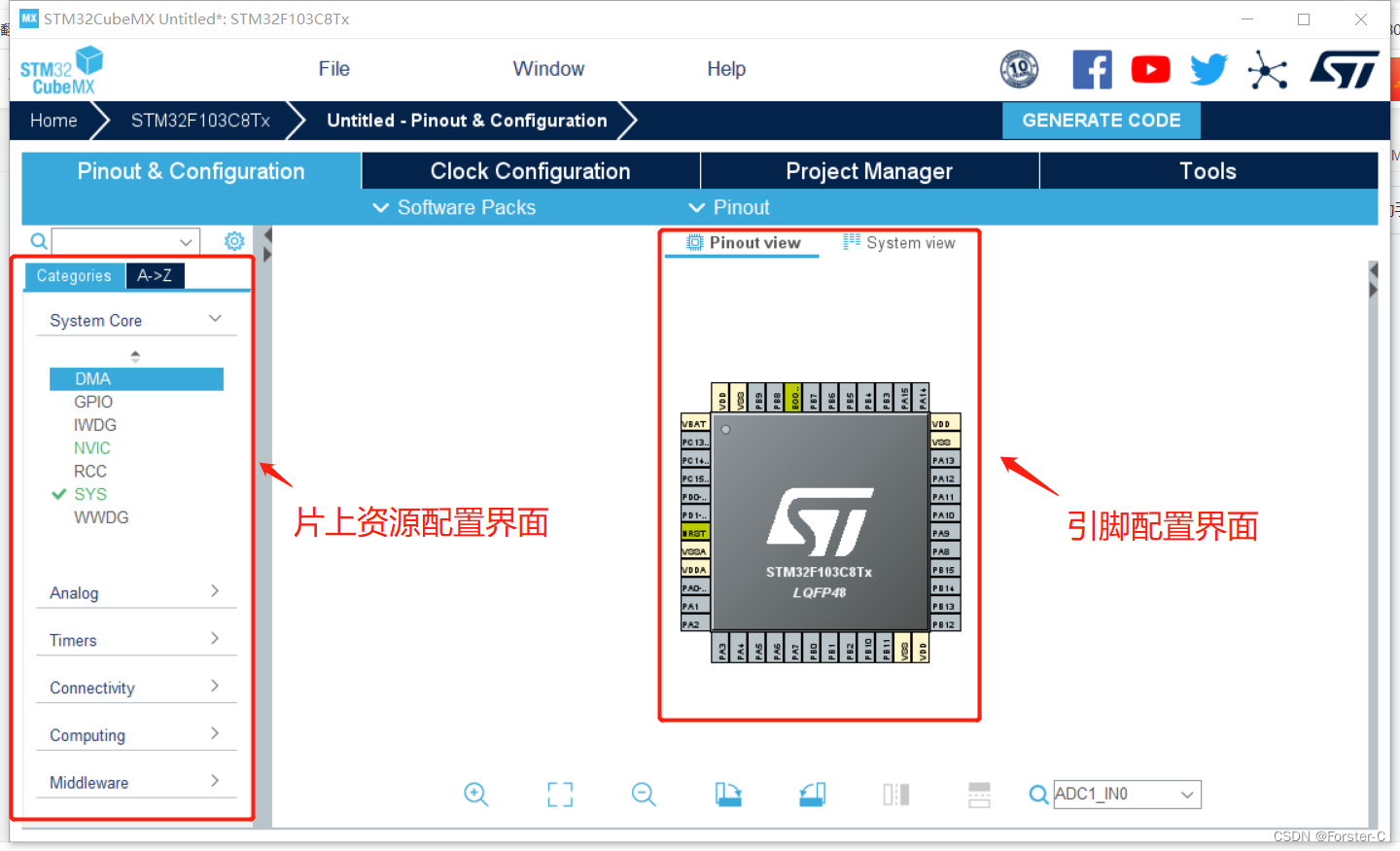1400x851 pixels.
Task: Collapse the System Core category
Action: tap(216, 318)
